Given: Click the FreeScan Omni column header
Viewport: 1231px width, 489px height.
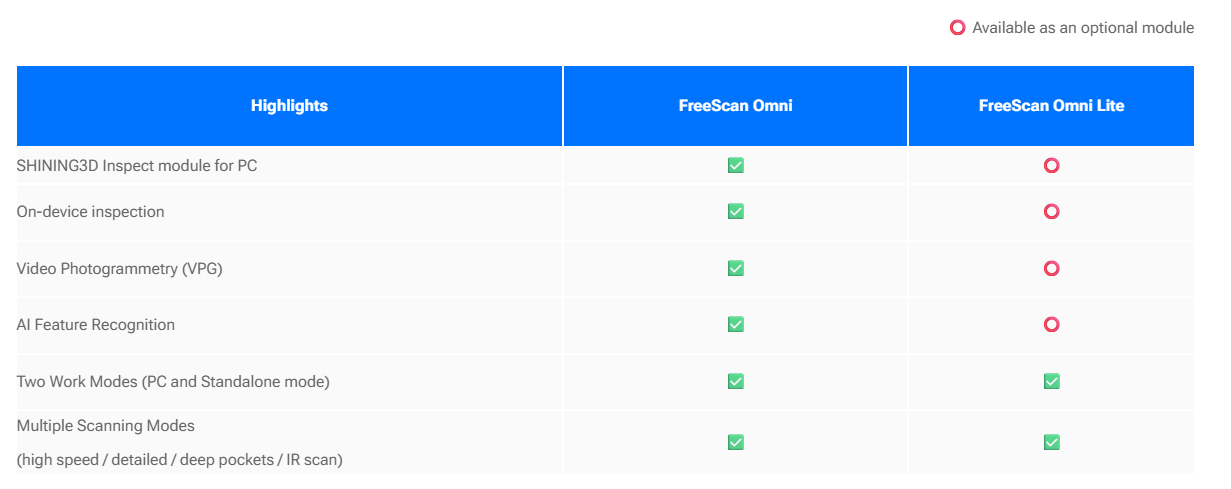Looking at the screenshot, I should [735, 106].
